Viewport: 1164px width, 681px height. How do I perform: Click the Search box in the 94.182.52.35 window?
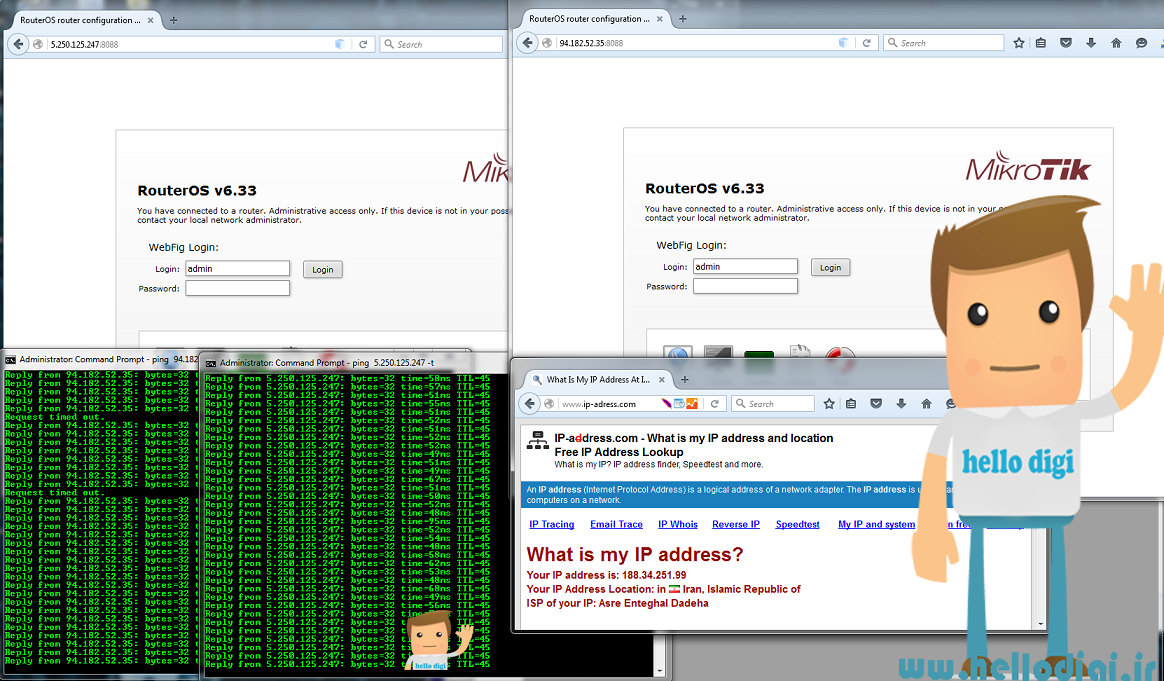(944, 43)
